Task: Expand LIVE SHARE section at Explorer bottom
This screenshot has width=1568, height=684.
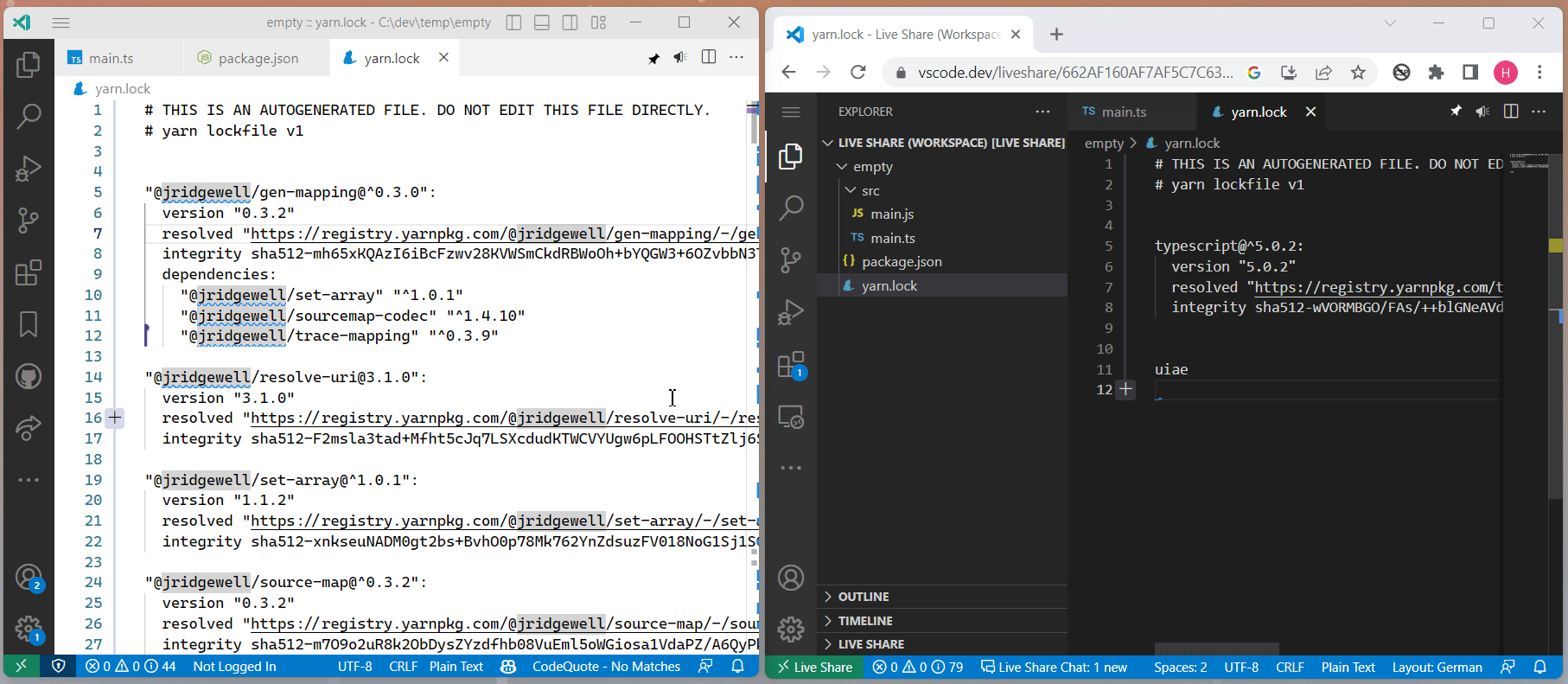Action: click(x=942, y=644)
